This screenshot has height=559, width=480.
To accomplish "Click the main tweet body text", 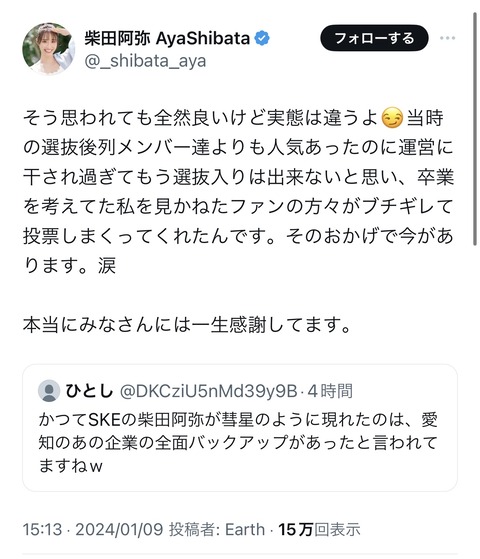I will [x=238, y=192].
